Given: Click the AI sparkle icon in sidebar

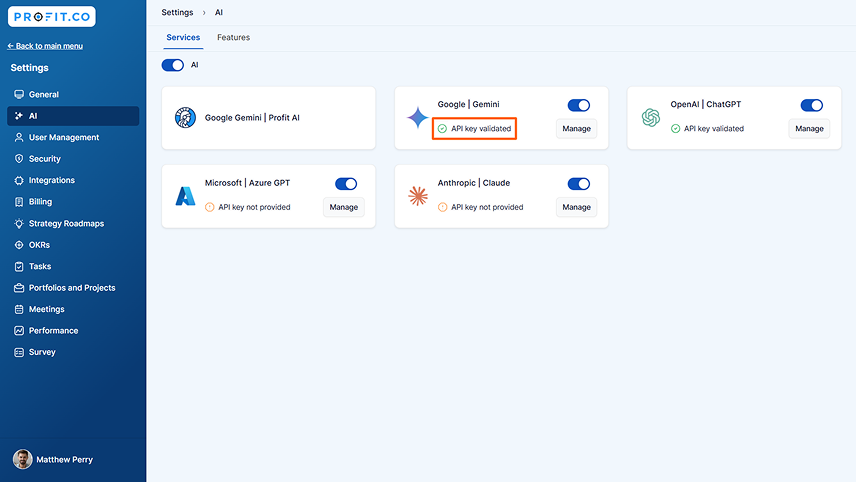Looking at the screenshot, I should tap(19, 116).
